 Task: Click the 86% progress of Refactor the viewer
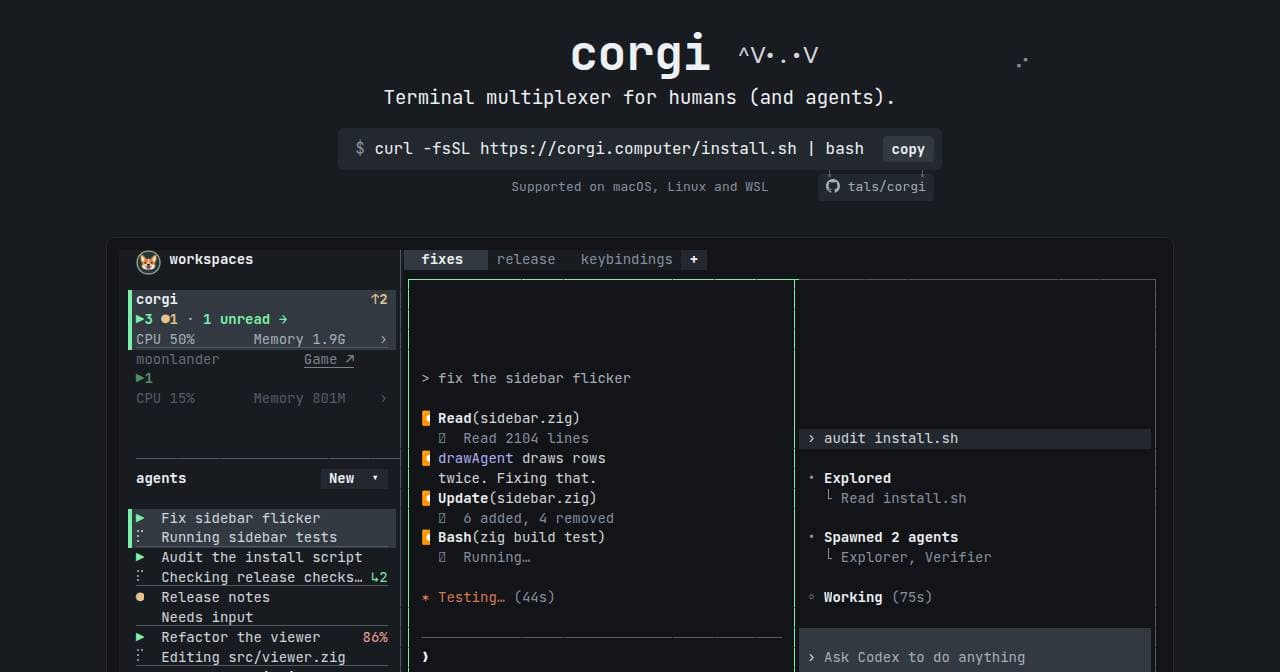pyautogui.click(x=375, y=637)
